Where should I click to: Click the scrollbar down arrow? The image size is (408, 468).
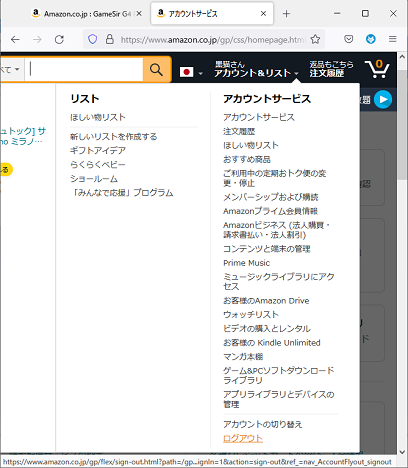click(402, 452)
